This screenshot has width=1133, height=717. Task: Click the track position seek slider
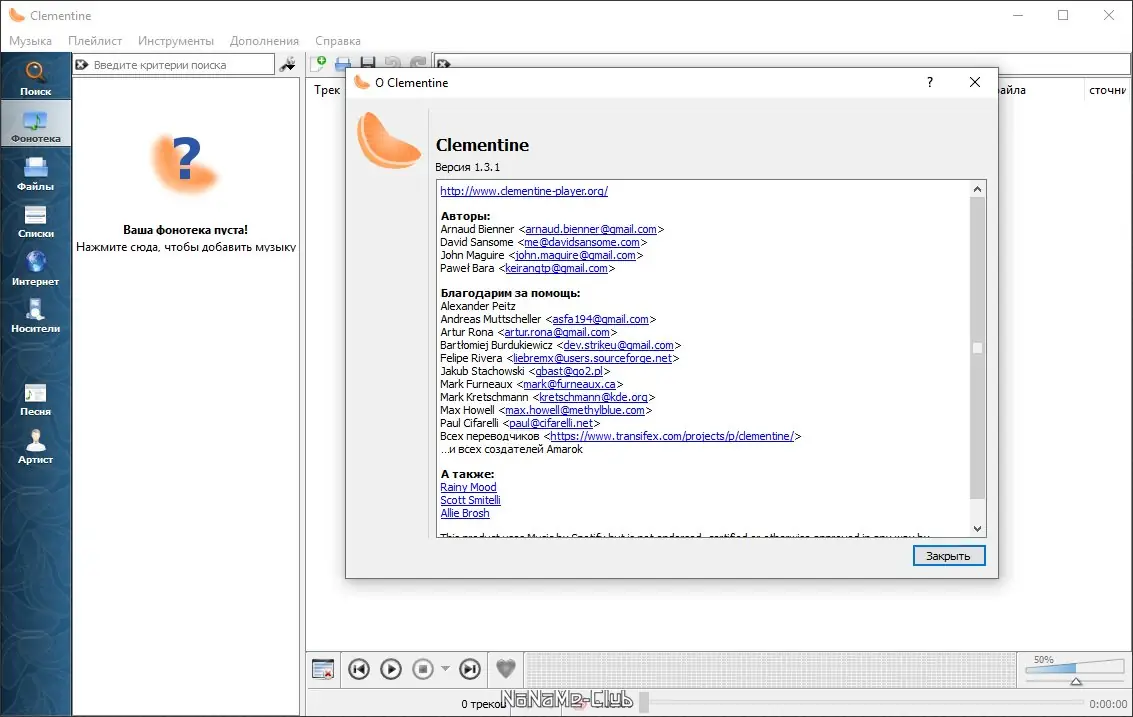[861, 702]
